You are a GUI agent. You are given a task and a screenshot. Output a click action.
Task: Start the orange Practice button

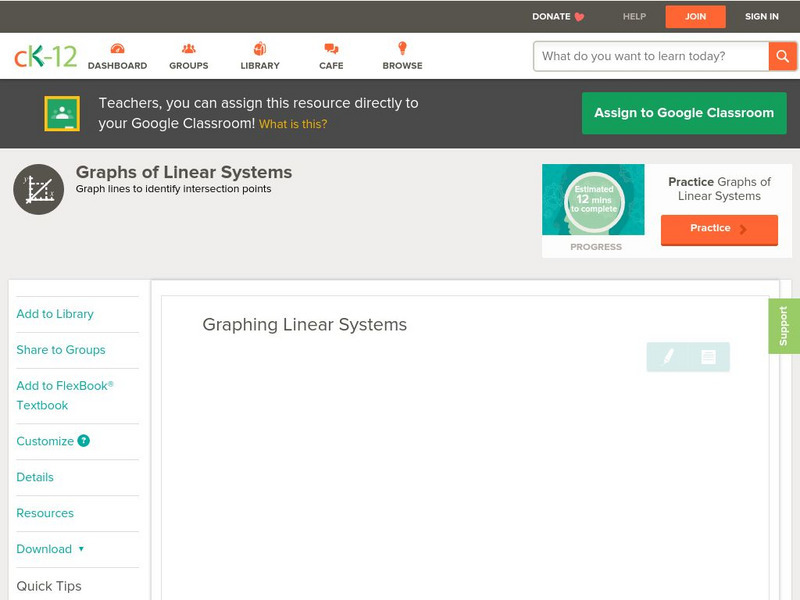tap(718, 229)
